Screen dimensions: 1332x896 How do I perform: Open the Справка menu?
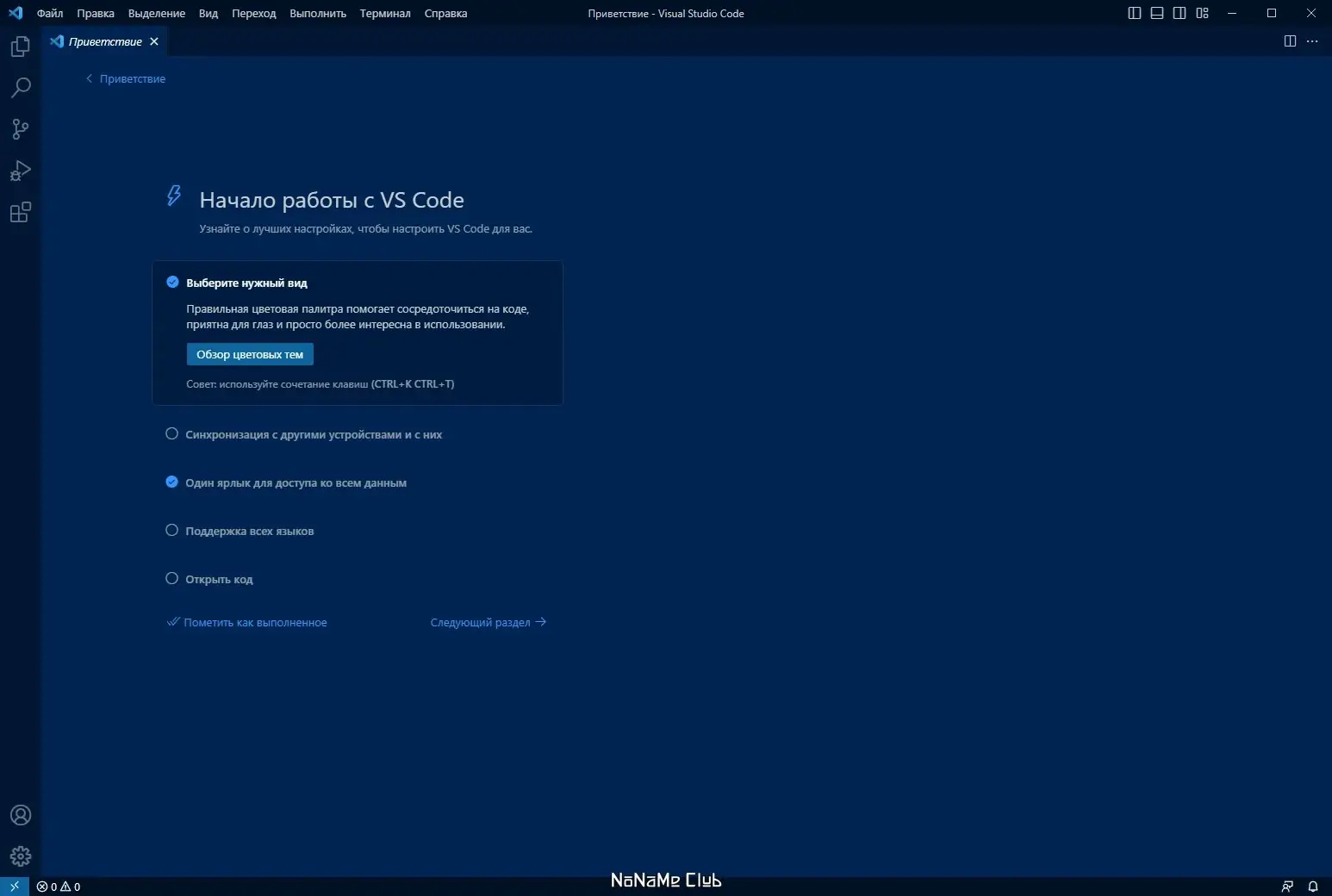point(445,13)
